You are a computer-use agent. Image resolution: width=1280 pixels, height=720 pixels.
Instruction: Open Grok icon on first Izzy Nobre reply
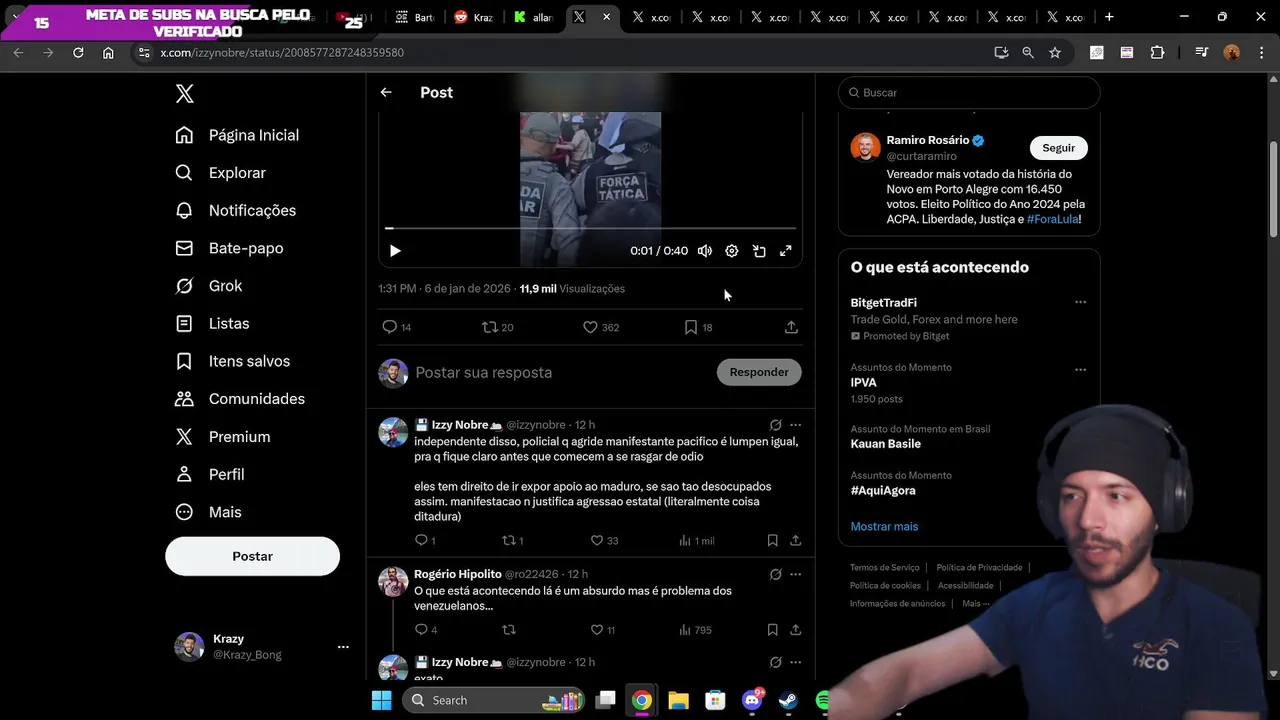(x=775, y=425)
